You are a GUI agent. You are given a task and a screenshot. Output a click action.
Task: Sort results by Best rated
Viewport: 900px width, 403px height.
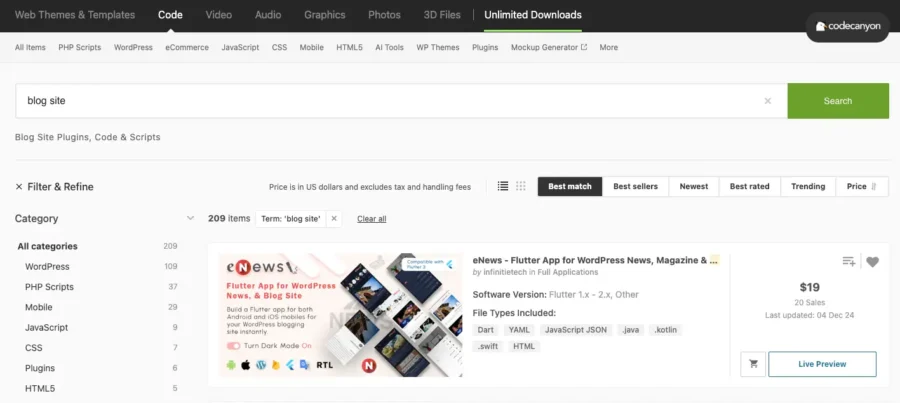tap(749, 187)
